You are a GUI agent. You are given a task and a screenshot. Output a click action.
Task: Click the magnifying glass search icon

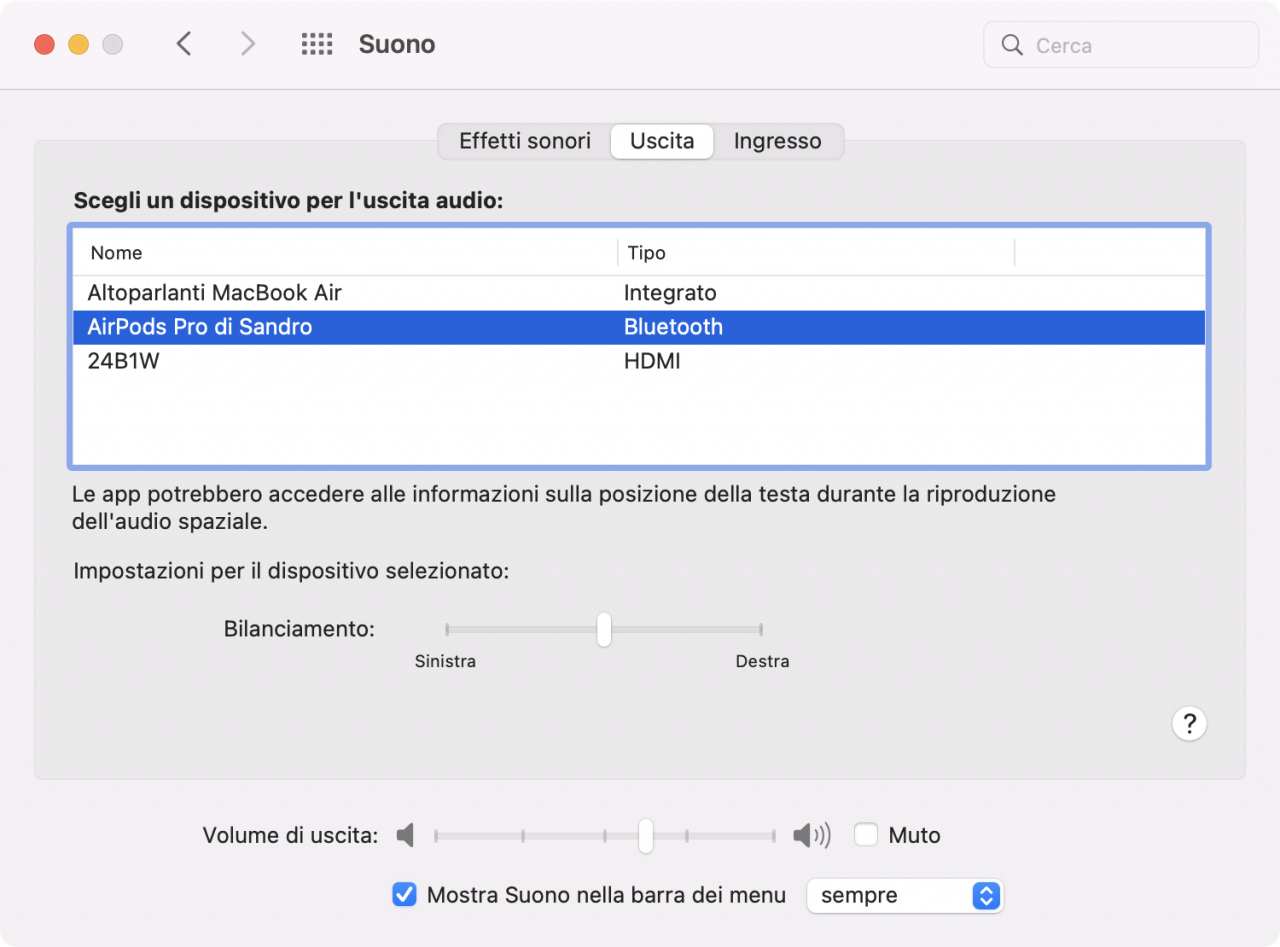click(1012, 45)
